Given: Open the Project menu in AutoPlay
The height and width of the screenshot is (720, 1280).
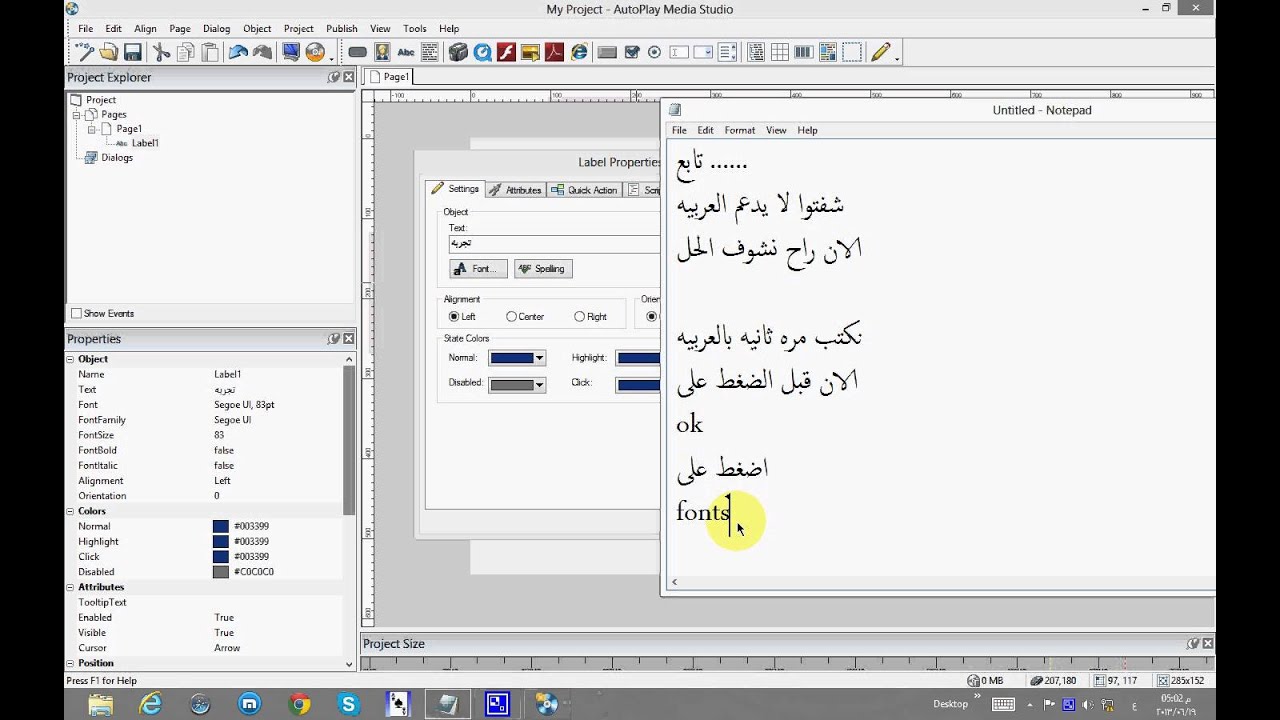Looking at the screenshot, I should [298, 29].
